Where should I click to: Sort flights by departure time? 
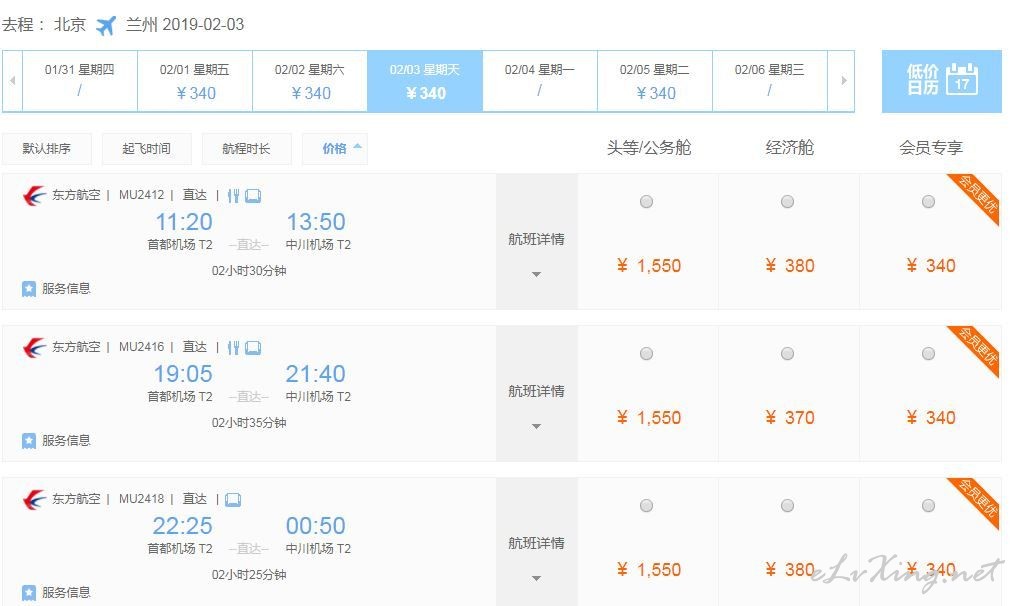click(x=146, y=149)
